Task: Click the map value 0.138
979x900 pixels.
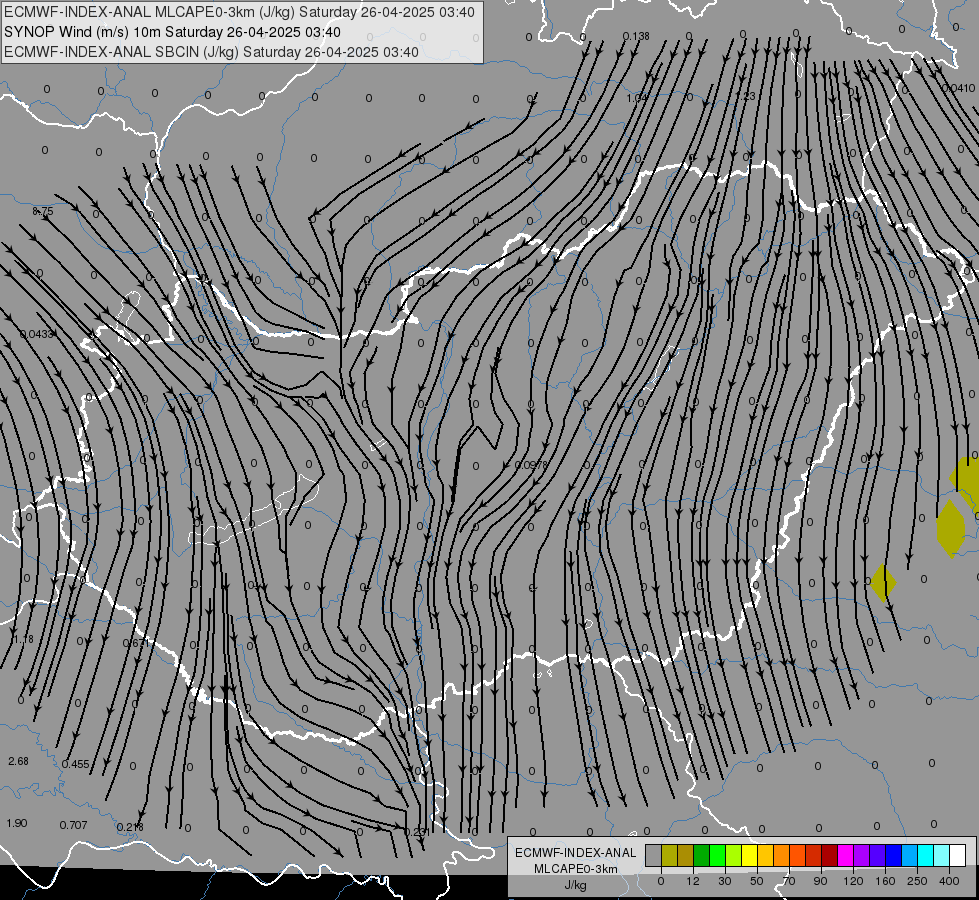Action: pos(636,36)
